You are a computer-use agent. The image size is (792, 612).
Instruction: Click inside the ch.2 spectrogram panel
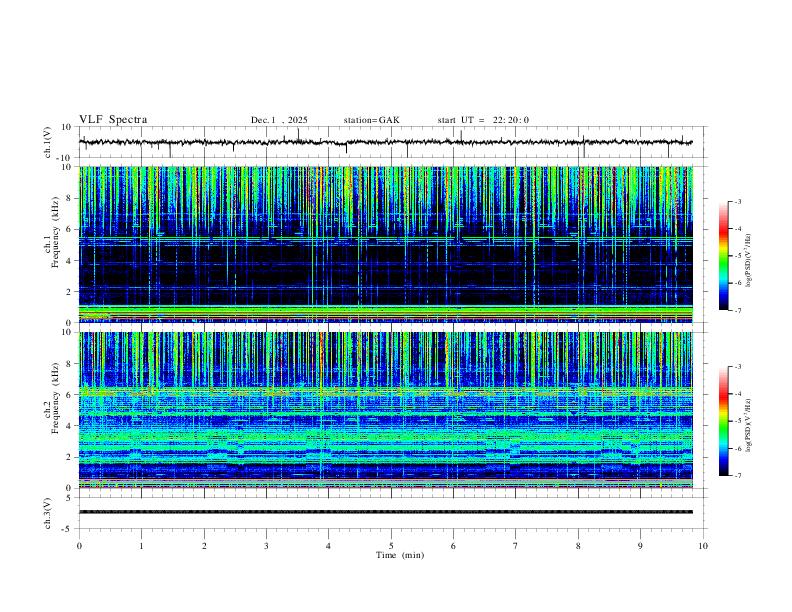385,410
